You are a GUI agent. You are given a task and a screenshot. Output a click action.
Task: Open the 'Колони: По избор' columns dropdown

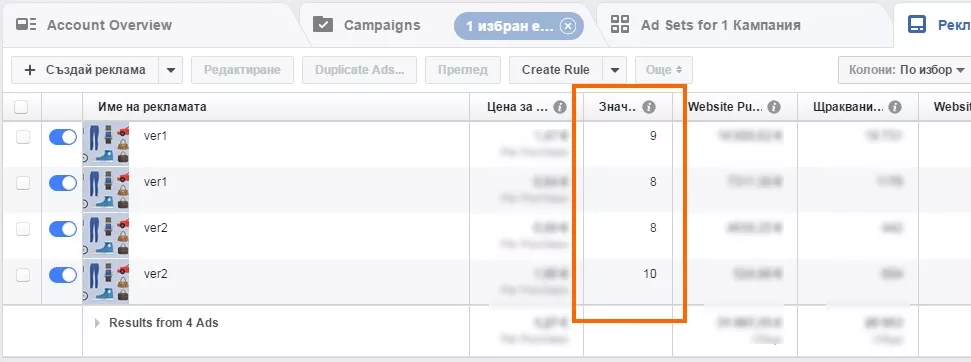(x=904, y=70)
